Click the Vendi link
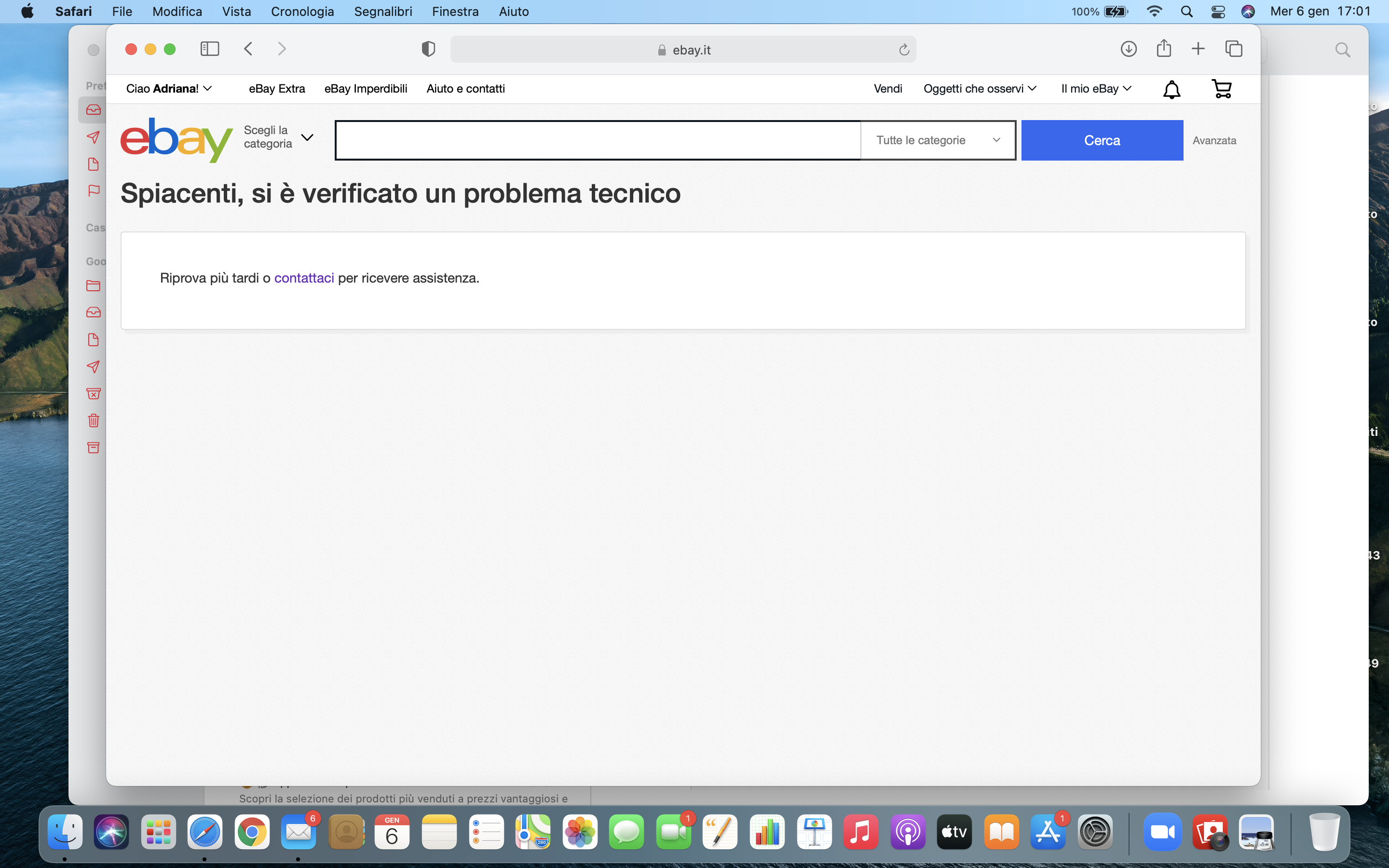 click(888, 88)
